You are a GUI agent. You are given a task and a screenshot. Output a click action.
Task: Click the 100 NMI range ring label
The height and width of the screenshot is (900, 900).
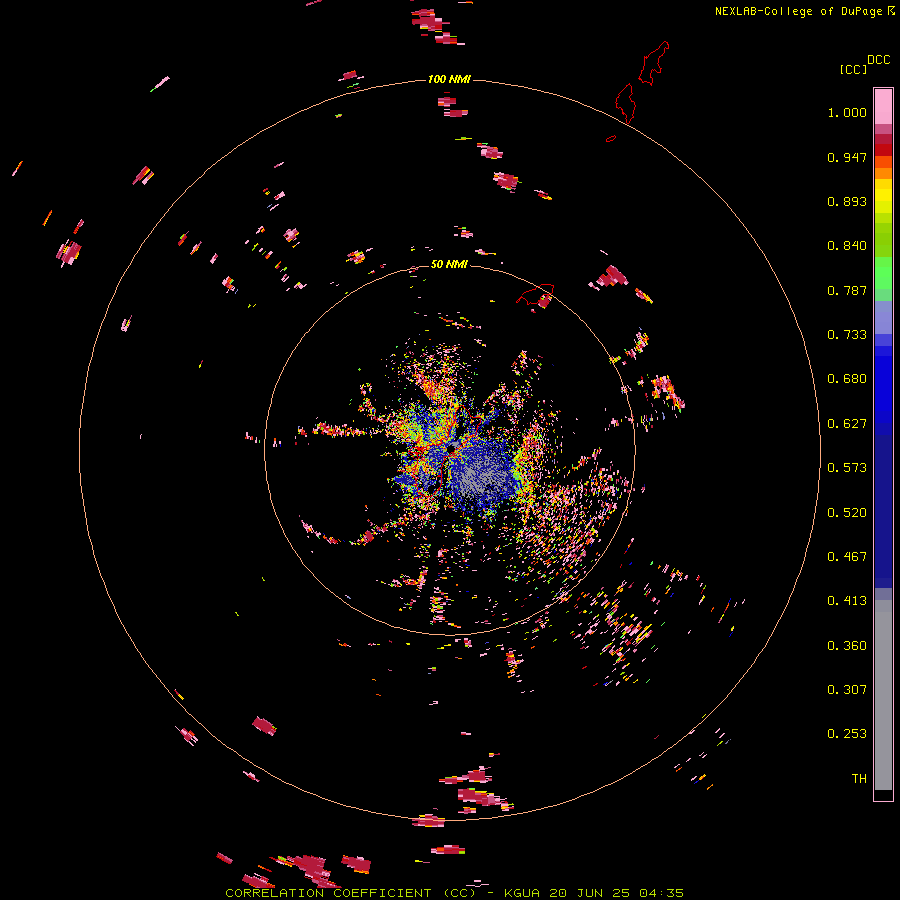(449, 79)
